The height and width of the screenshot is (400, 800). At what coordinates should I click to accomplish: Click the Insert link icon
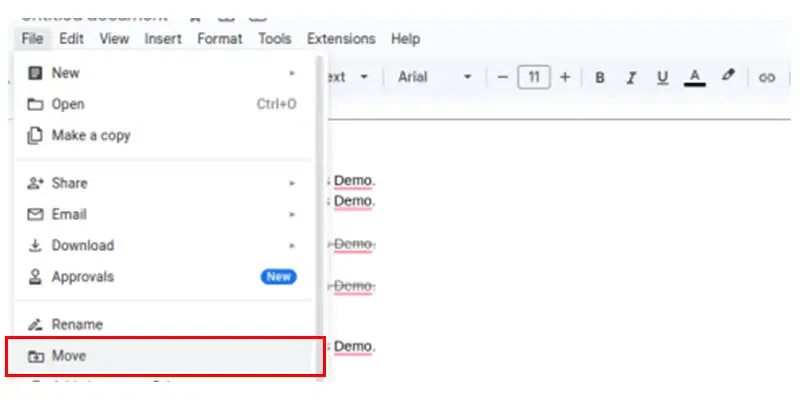(767, 78)
